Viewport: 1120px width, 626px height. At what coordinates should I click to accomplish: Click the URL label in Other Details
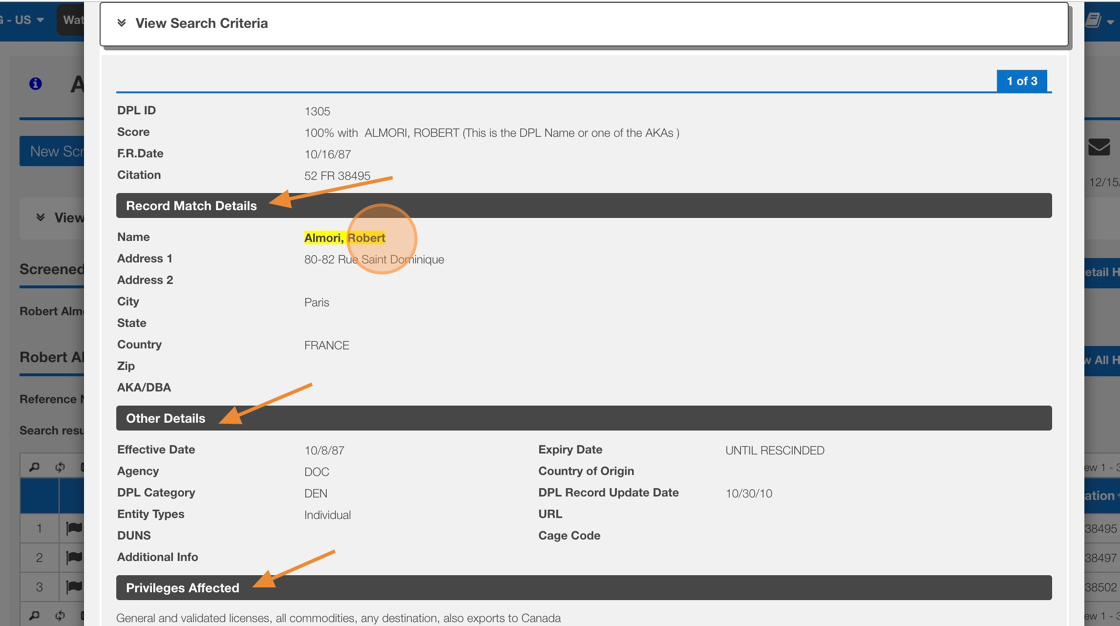click(x=550, y=514)
